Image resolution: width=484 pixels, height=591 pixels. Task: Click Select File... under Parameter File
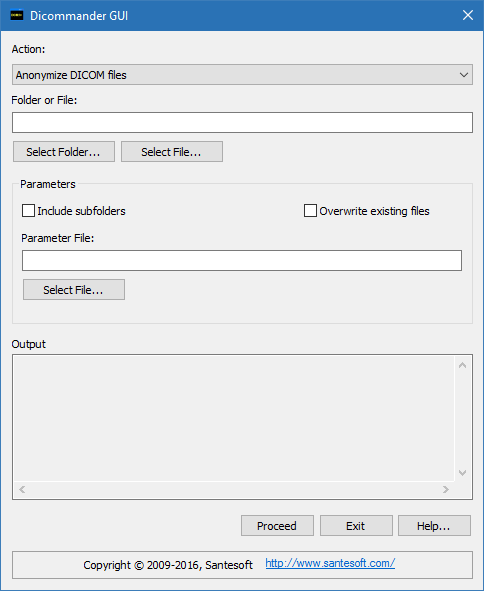74,289
